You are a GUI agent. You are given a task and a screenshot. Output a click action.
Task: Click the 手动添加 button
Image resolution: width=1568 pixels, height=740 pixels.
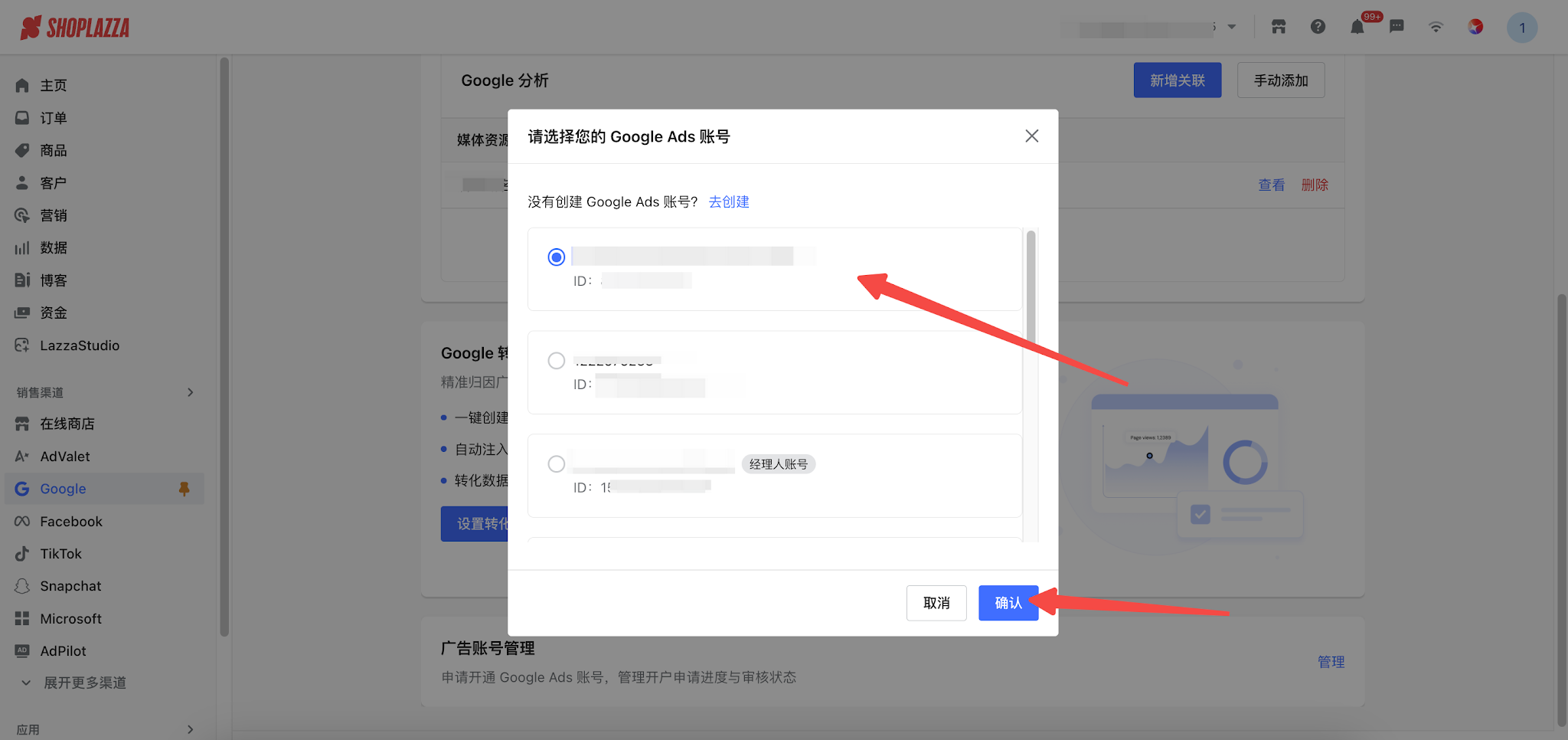point(1281,80)
